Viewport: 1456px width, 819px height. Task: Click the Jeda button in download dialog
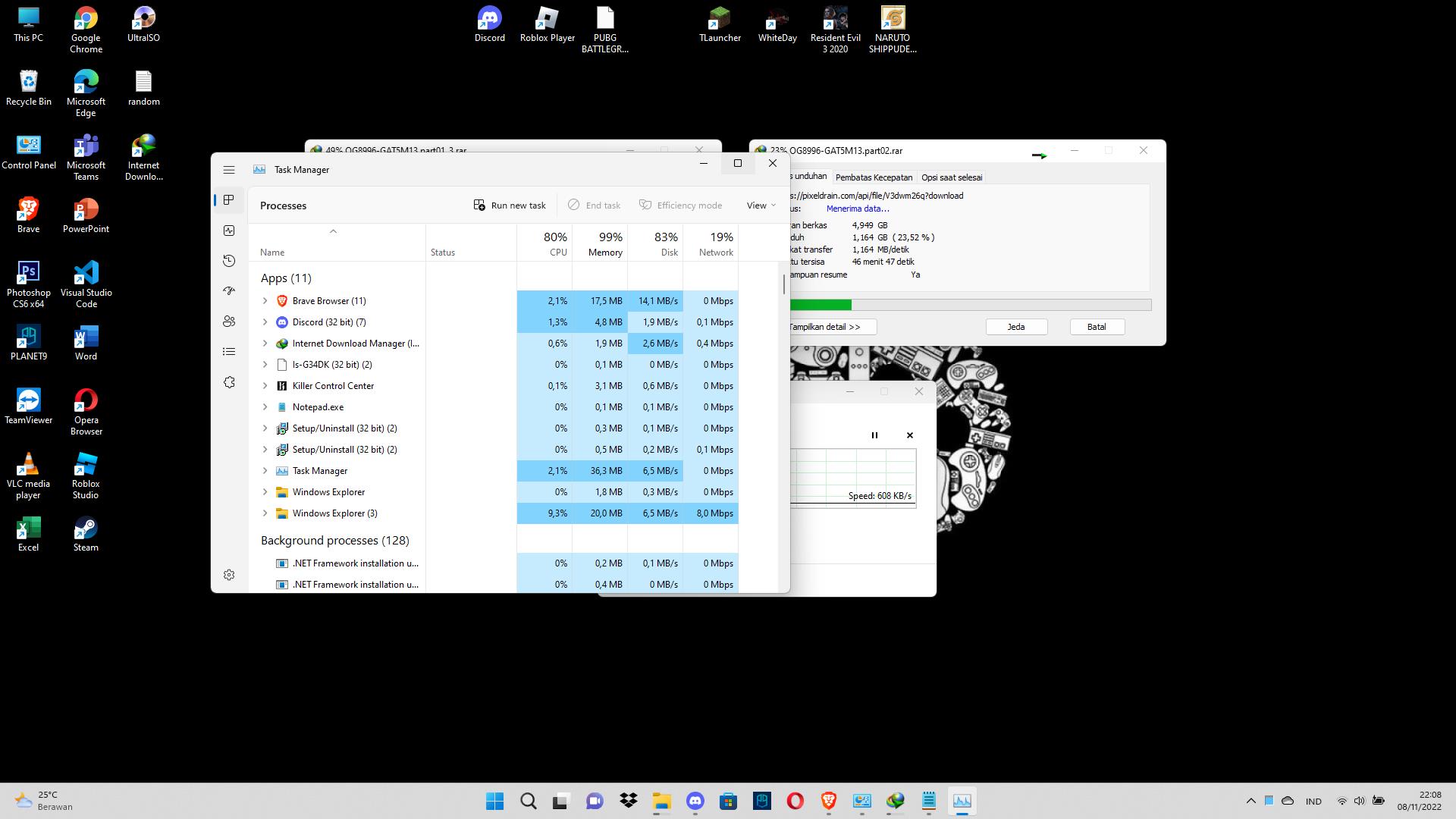point(1016,327)
